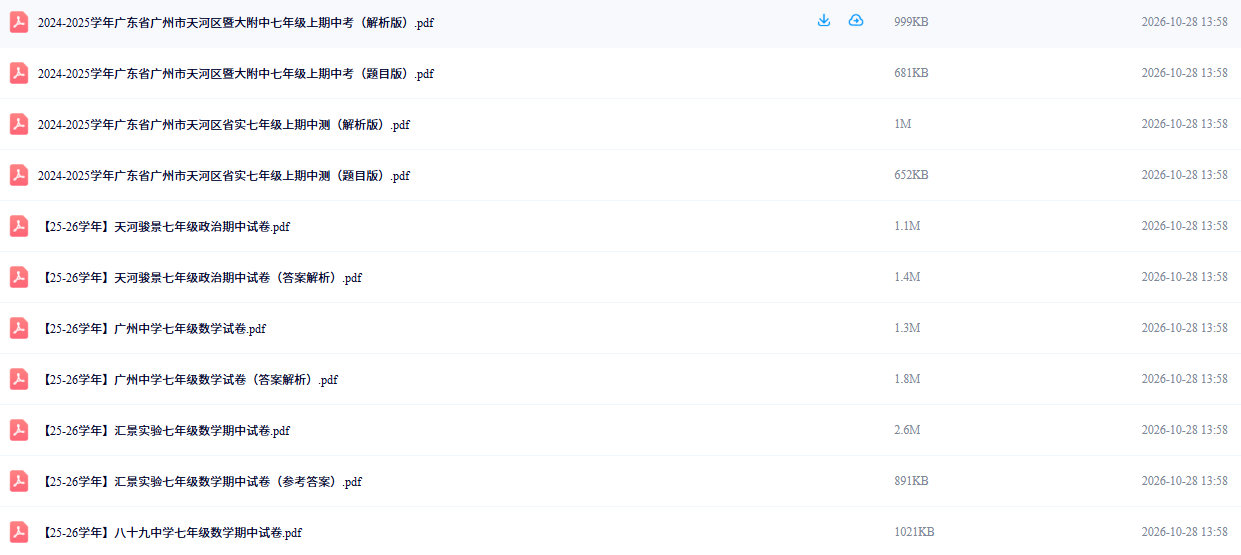Click the 1.8M file size
The width and height of the screenshot is (1241, 555).
(x=907, y=379)
